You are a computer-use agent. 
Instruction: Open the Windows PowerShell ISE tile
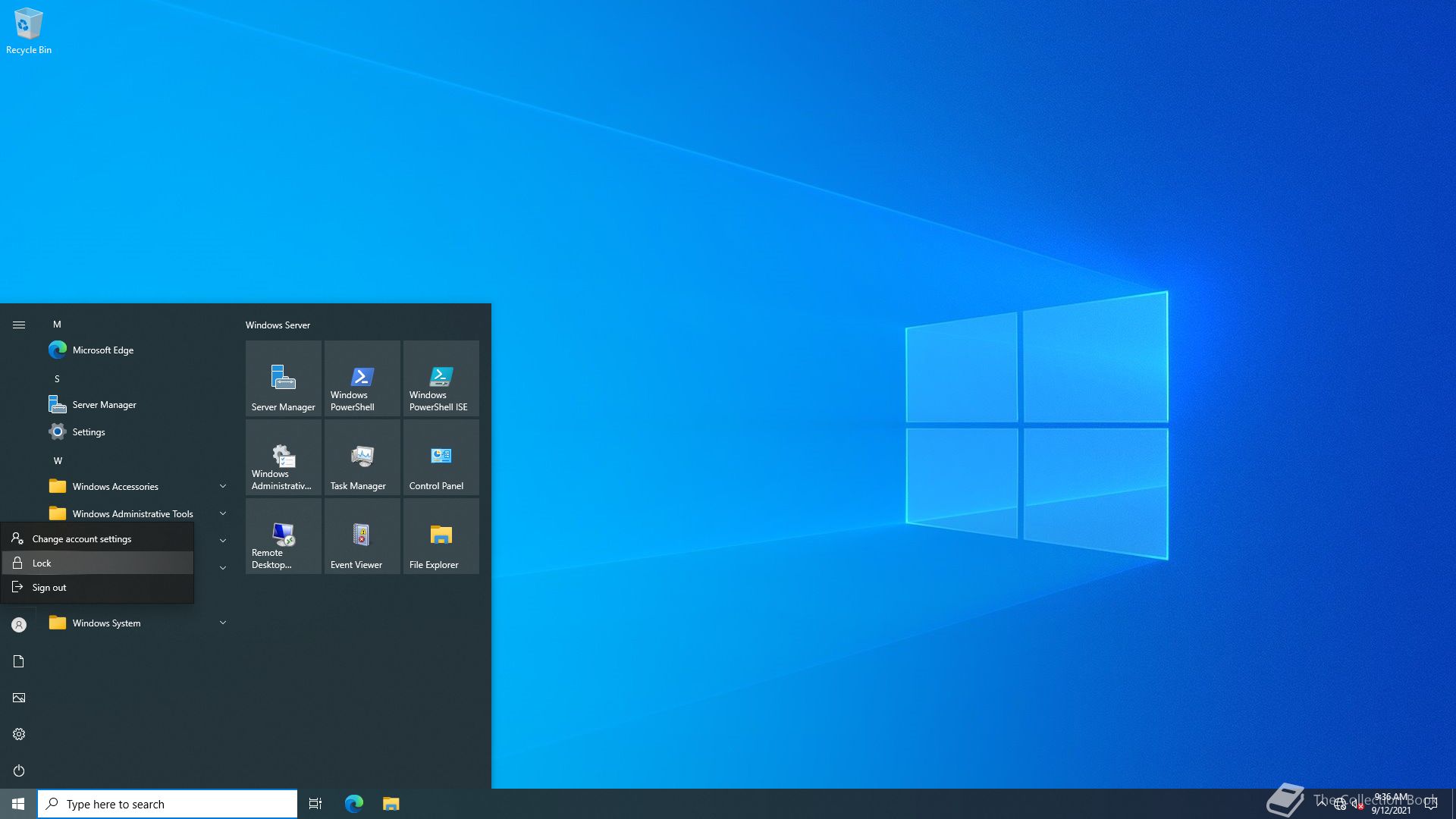(441, 378)
